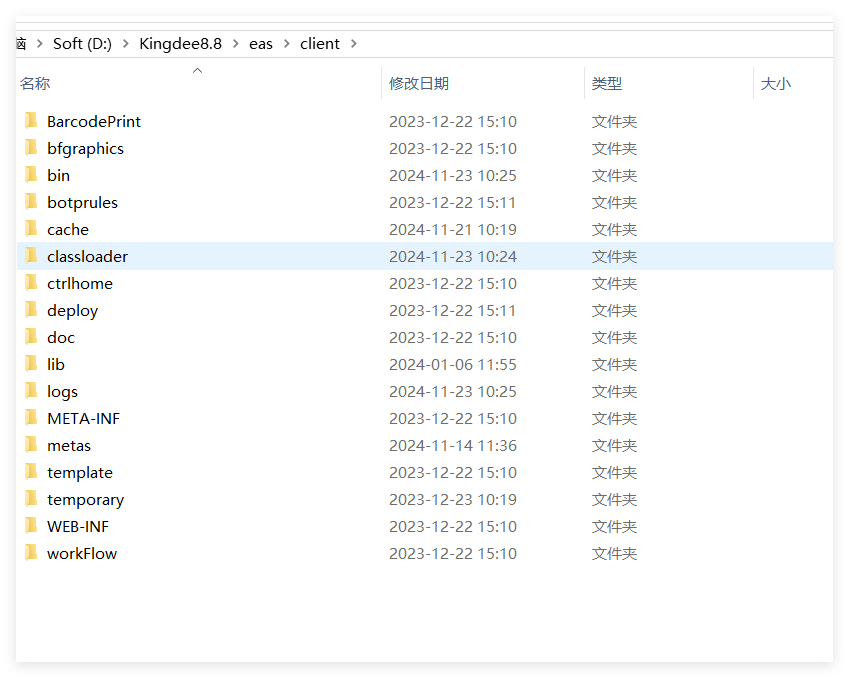Click the classloader folder icon

point(31,256)
